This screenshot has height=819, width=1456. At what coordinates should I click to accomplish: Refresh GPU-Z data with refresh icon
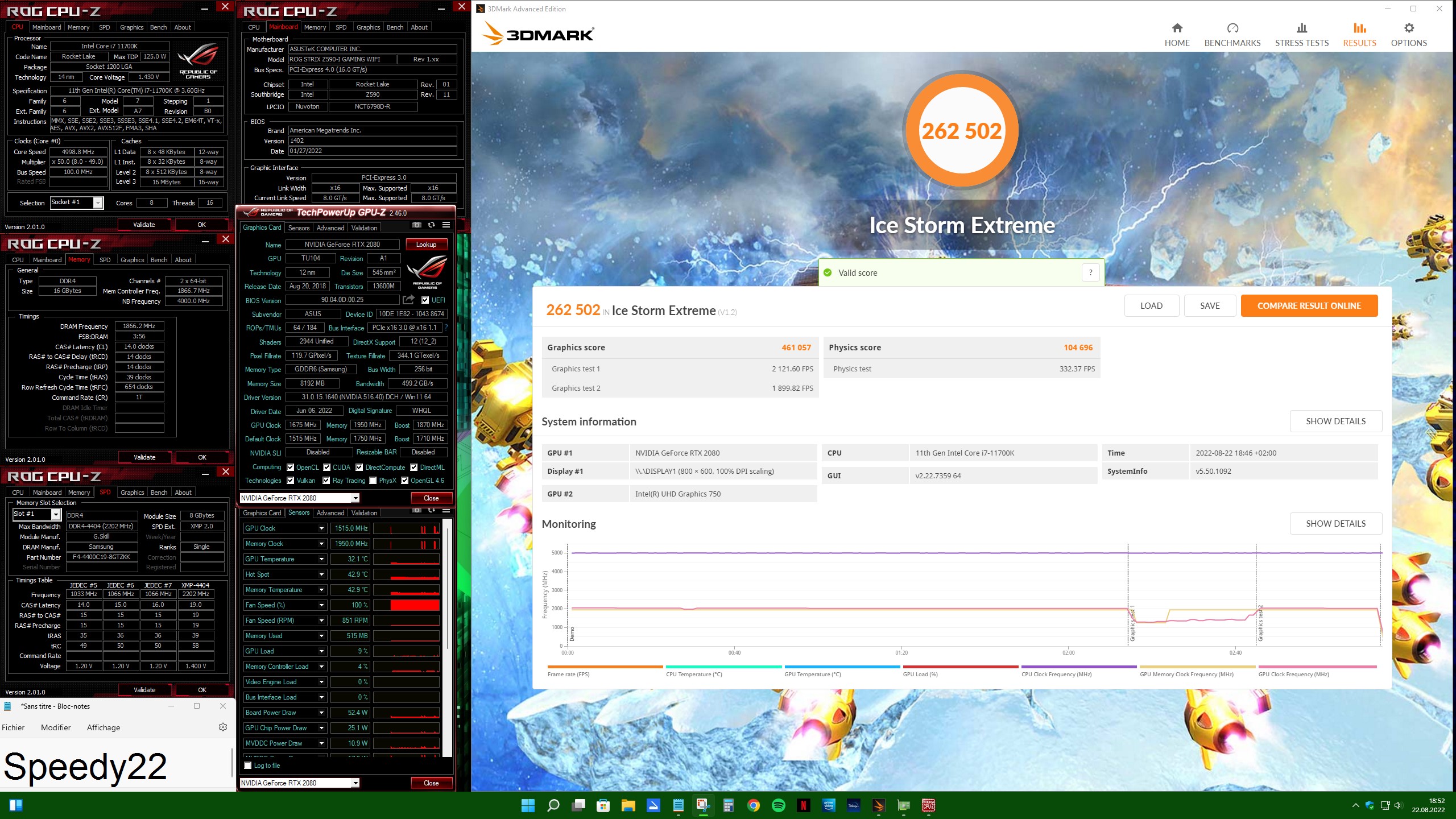coord(432,225)
